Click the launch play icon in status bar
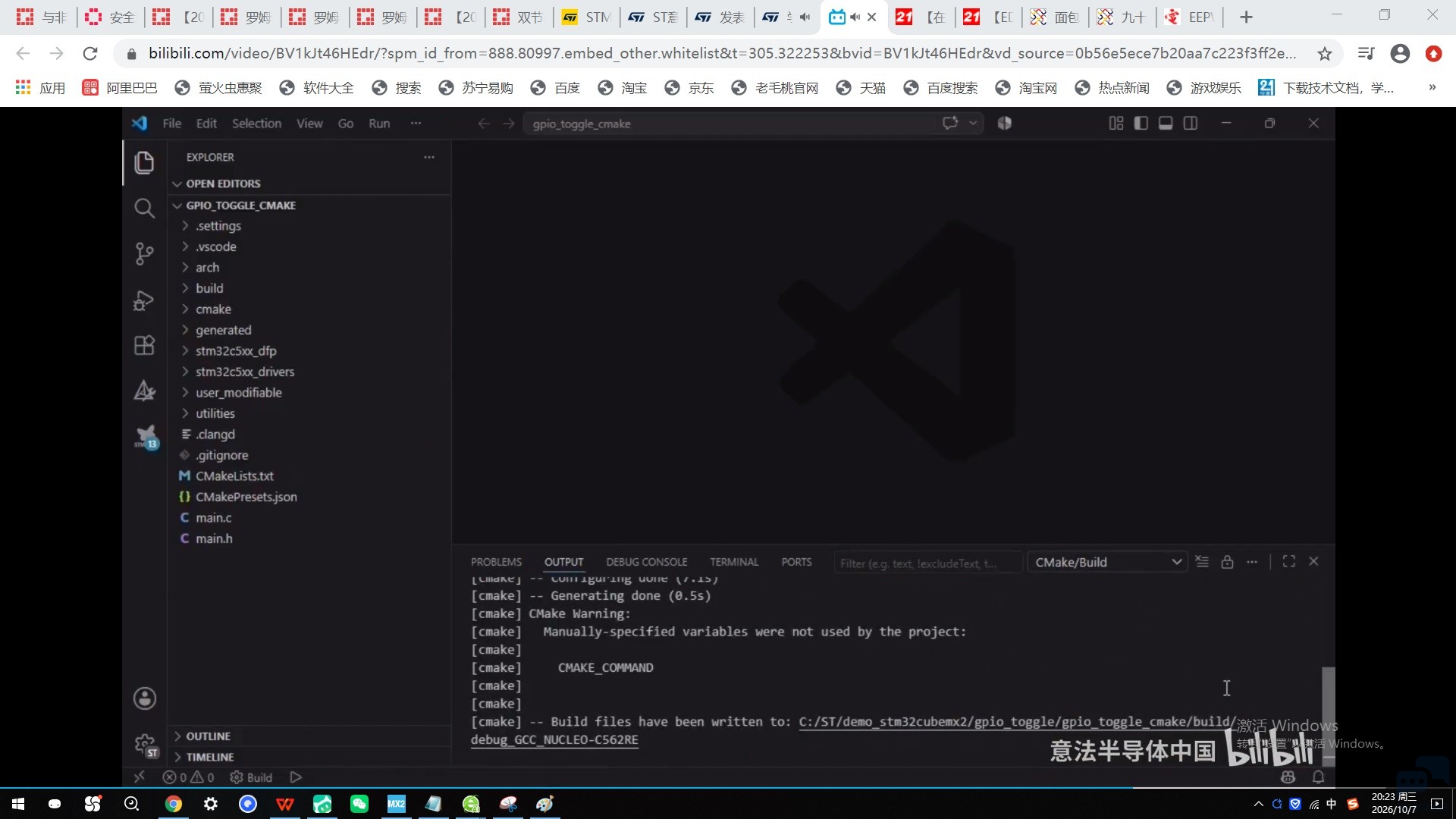 point(296,777)
